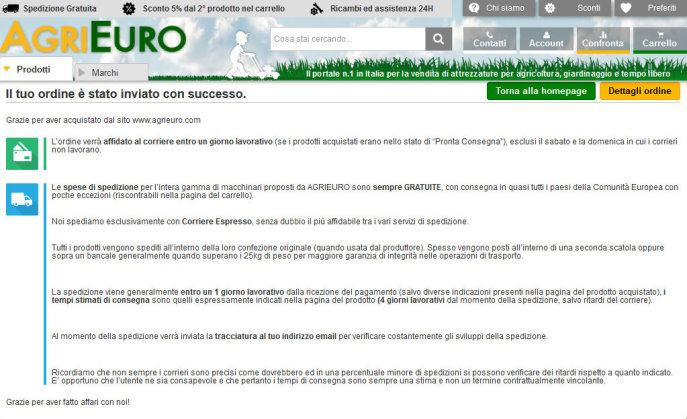Click the Preferiti heart icon
Image resolution: width=687 pixels, height=419 pixels.
pos(626,8)
